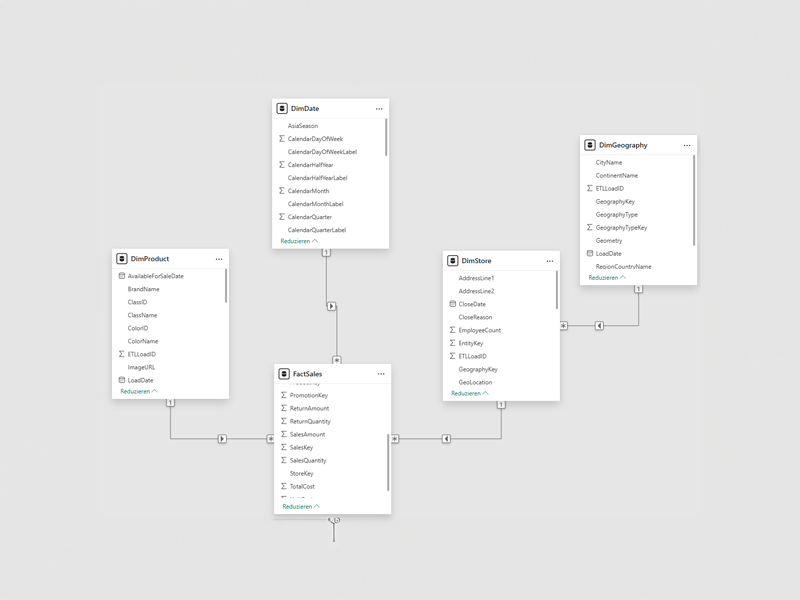Click the DimGeography field list scrollbar
800x600 pixels.
694,200
